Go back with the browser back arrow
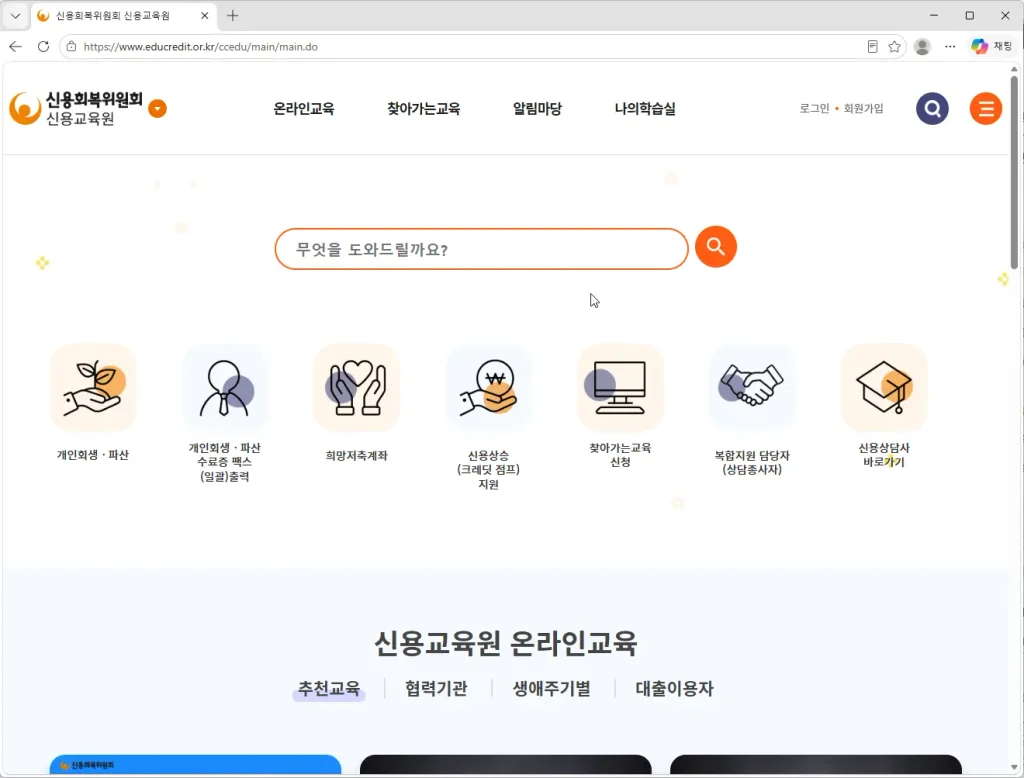 click(x=16, y=46)
